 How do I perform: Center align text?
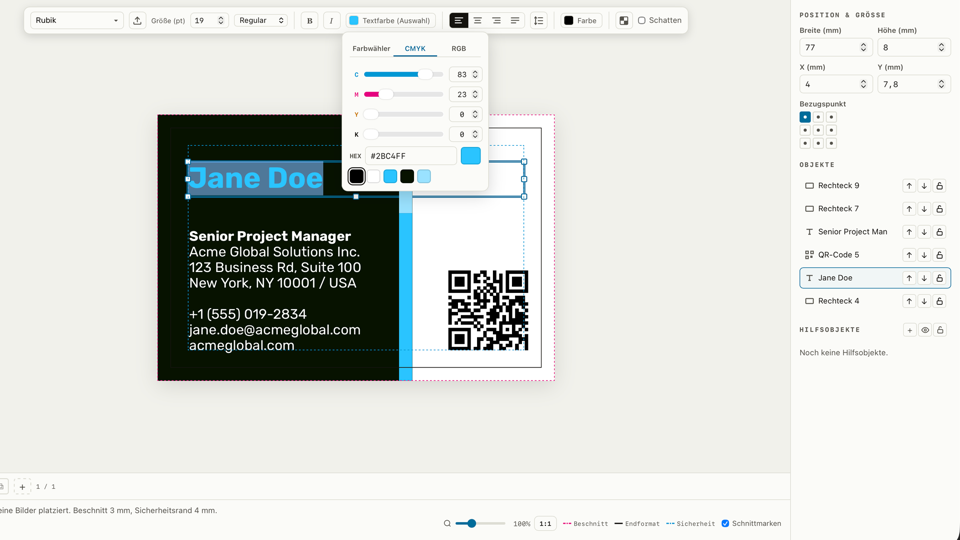pos(478,20)
